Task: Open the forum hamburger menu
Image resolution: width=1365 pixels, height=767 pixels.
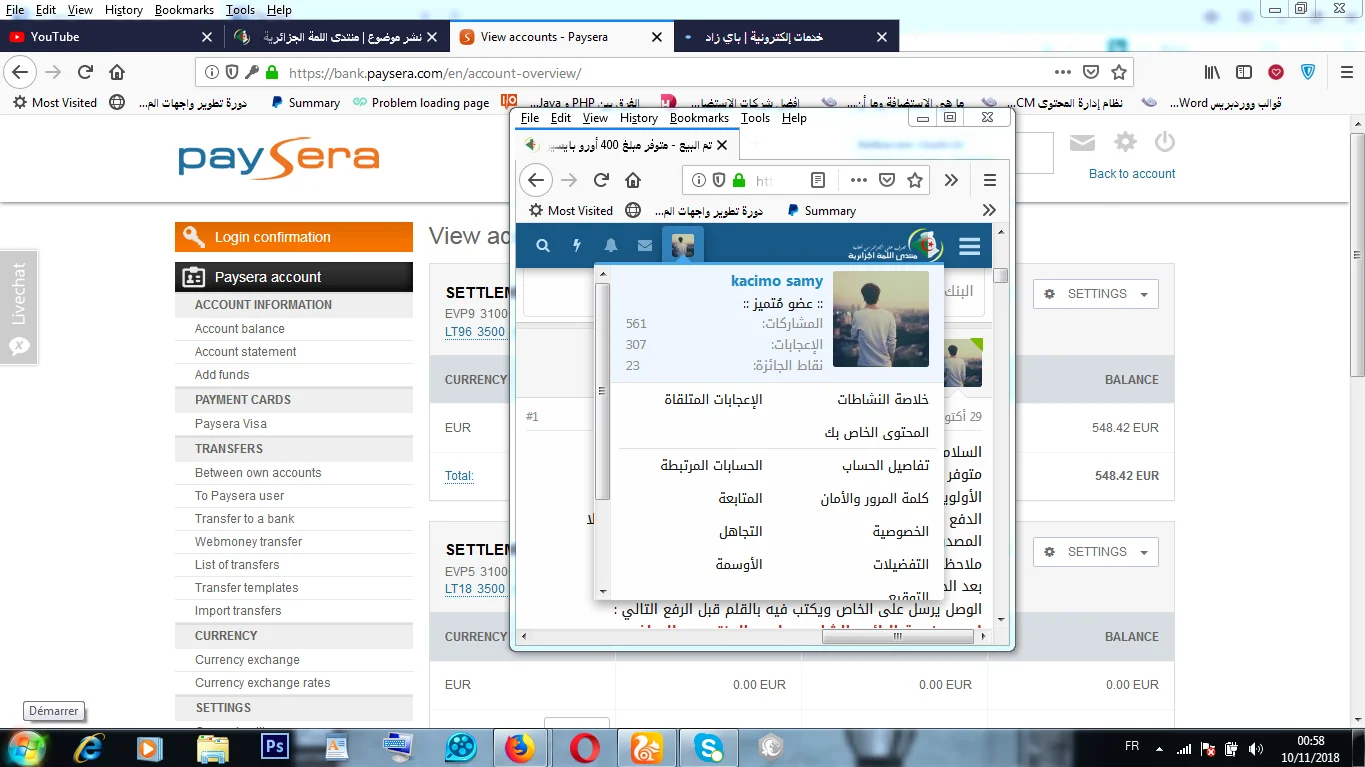Action: [x=969, y=247]
